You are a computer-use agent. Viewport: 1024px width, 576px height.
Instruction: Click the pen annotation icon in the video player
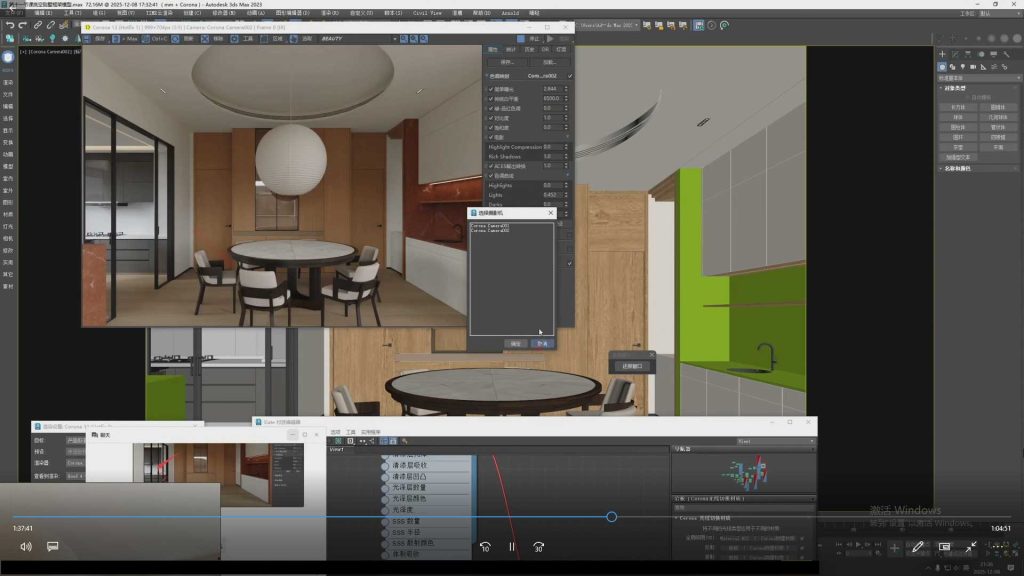[x=918, y=547]
